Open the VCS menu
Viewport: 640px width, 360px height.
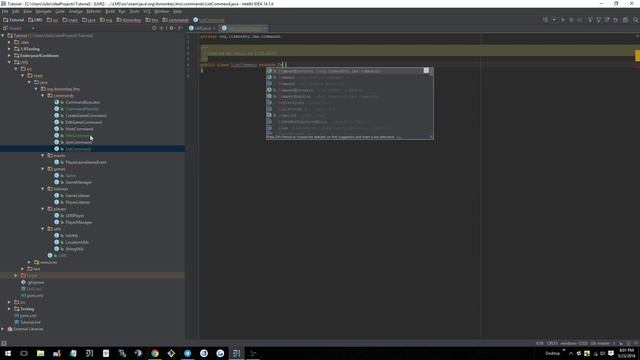pos(147,11)
